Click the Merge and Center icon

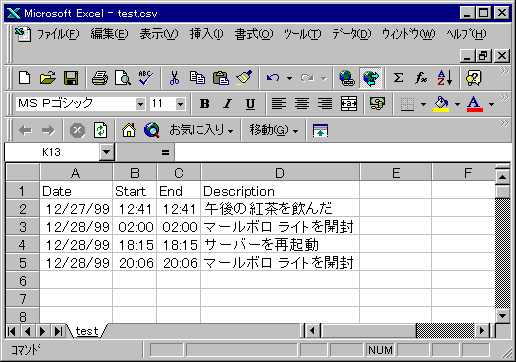(349, 104)
